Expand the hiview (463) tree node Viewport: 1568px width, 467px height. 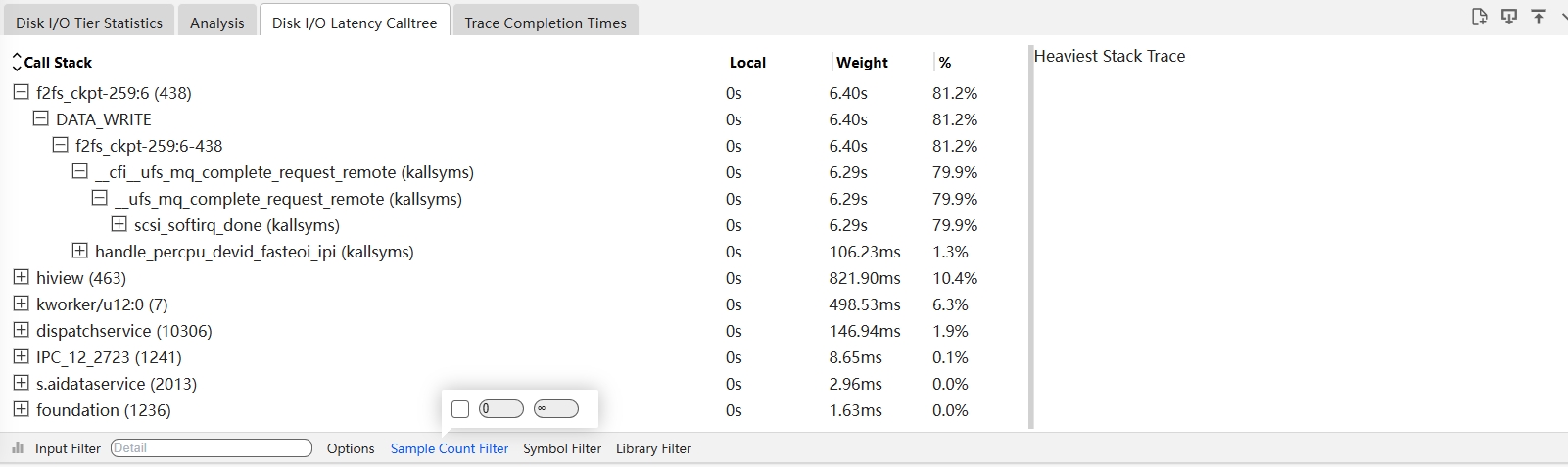pyautogui.click(x=21, y=278)
